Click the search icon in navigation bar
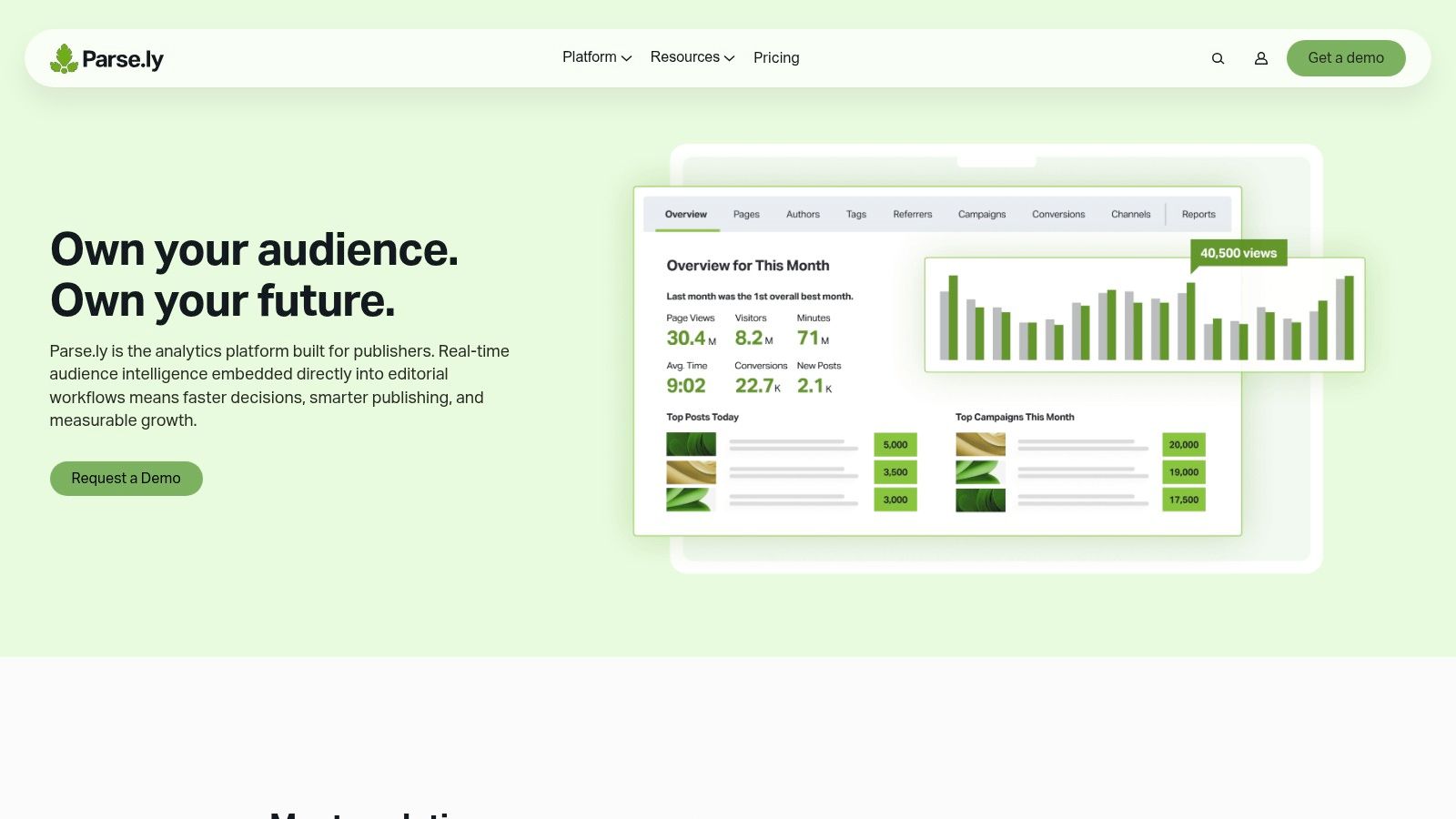Viewport: 1456px width, 819px height. coord(1218,57)
